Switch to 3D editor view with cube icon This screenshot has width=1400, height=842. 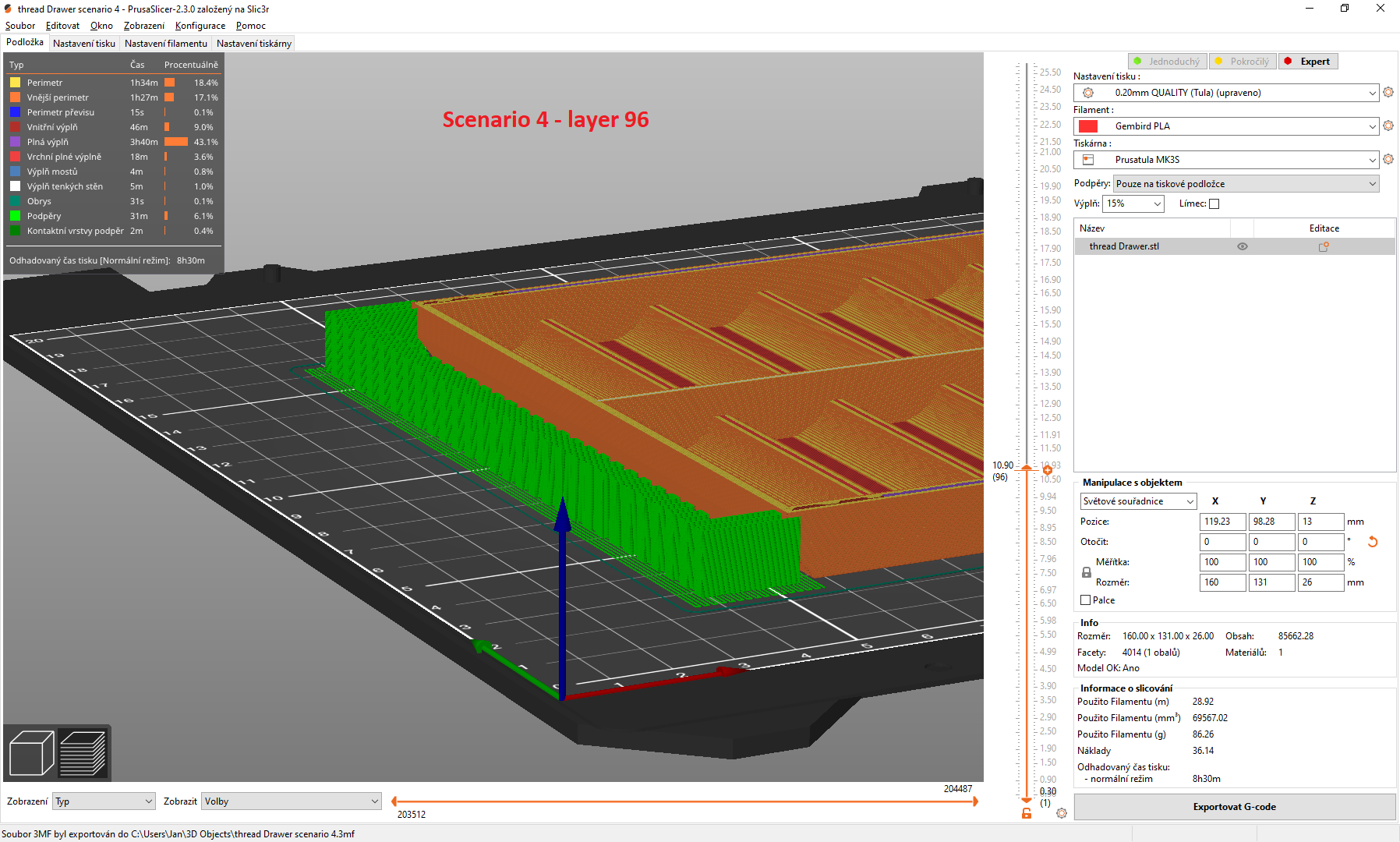tap(31, 752)
